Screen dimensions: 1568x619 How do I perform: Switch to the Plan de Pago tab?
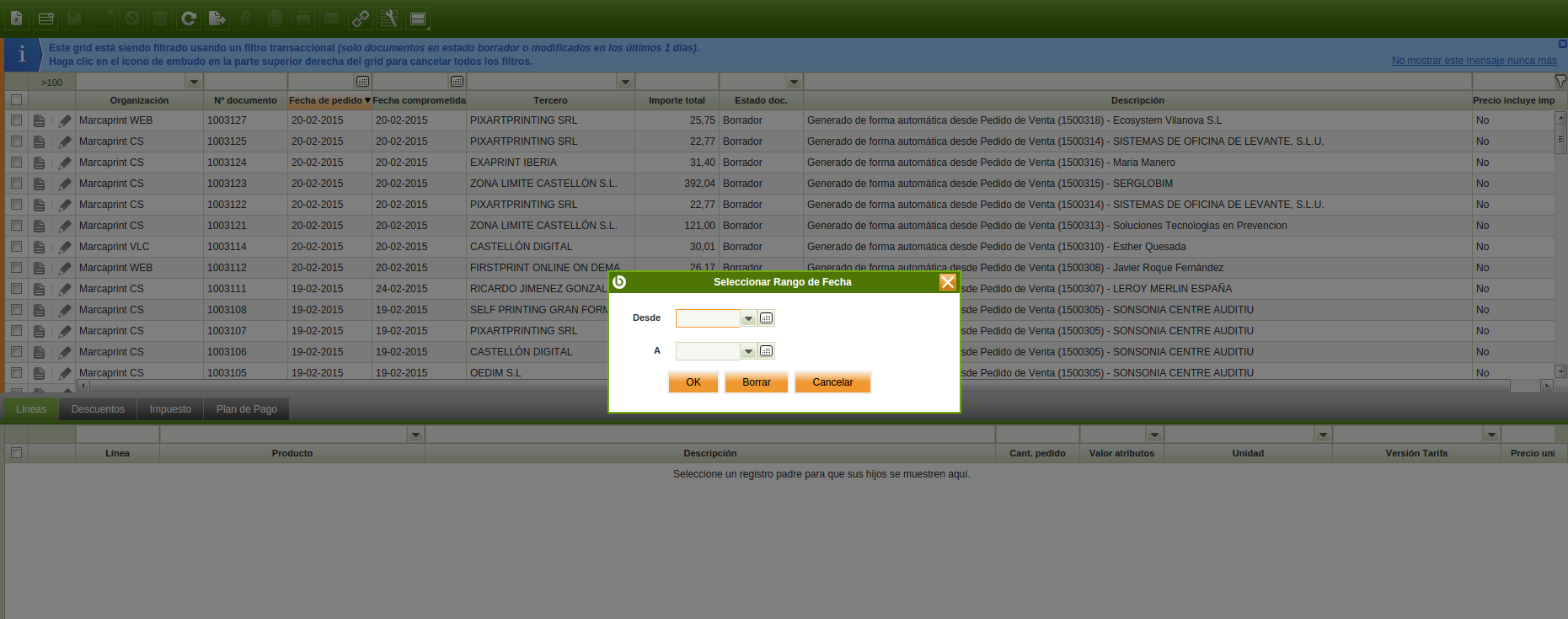(x=247, y=409)
